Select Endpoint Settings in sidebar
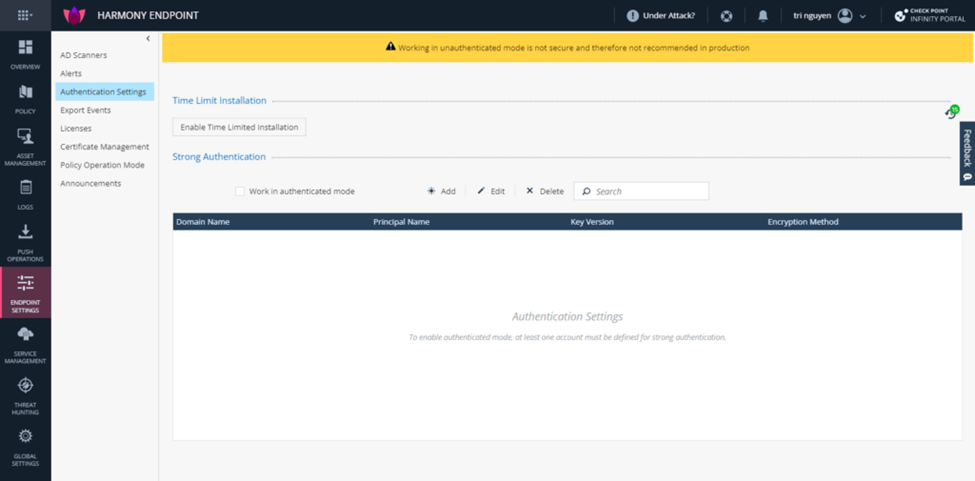 (x=25, y=293)
